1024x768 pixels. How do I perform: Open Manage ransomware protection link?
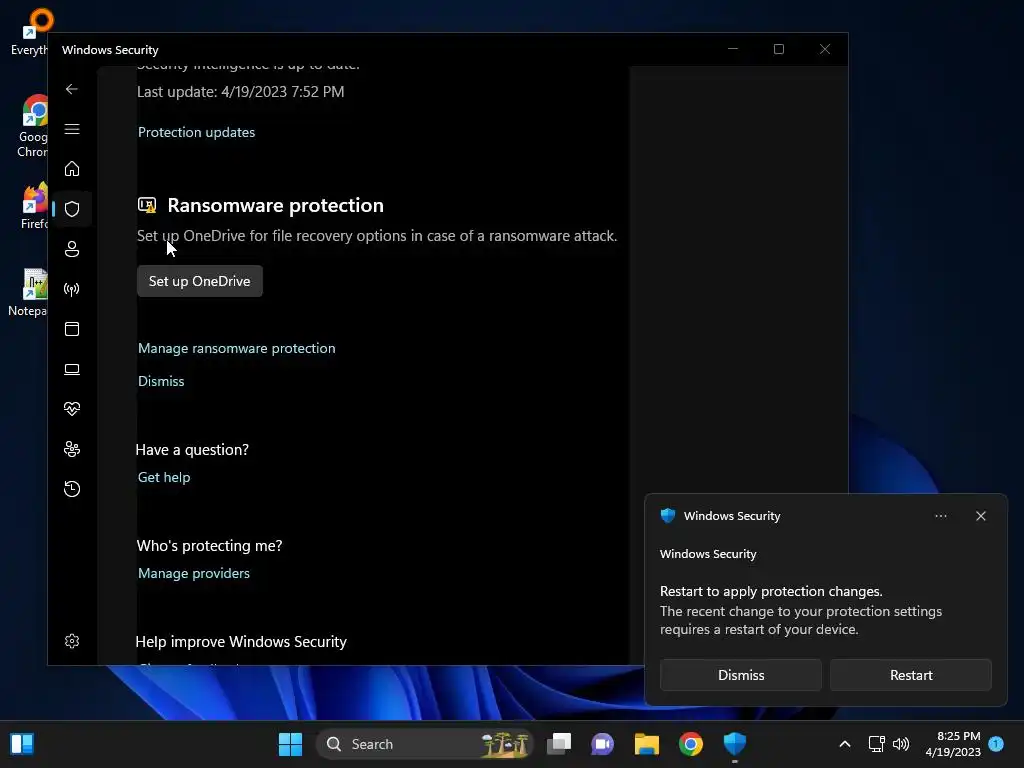(236, 348)
